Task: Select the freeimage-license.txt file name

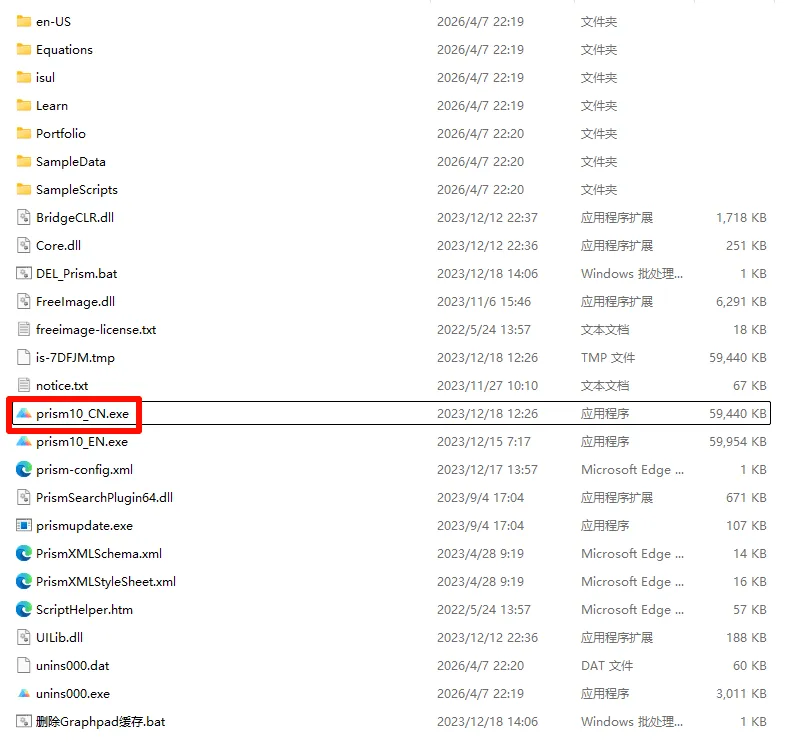Action: pyautogui.click(x=96, y=330)
